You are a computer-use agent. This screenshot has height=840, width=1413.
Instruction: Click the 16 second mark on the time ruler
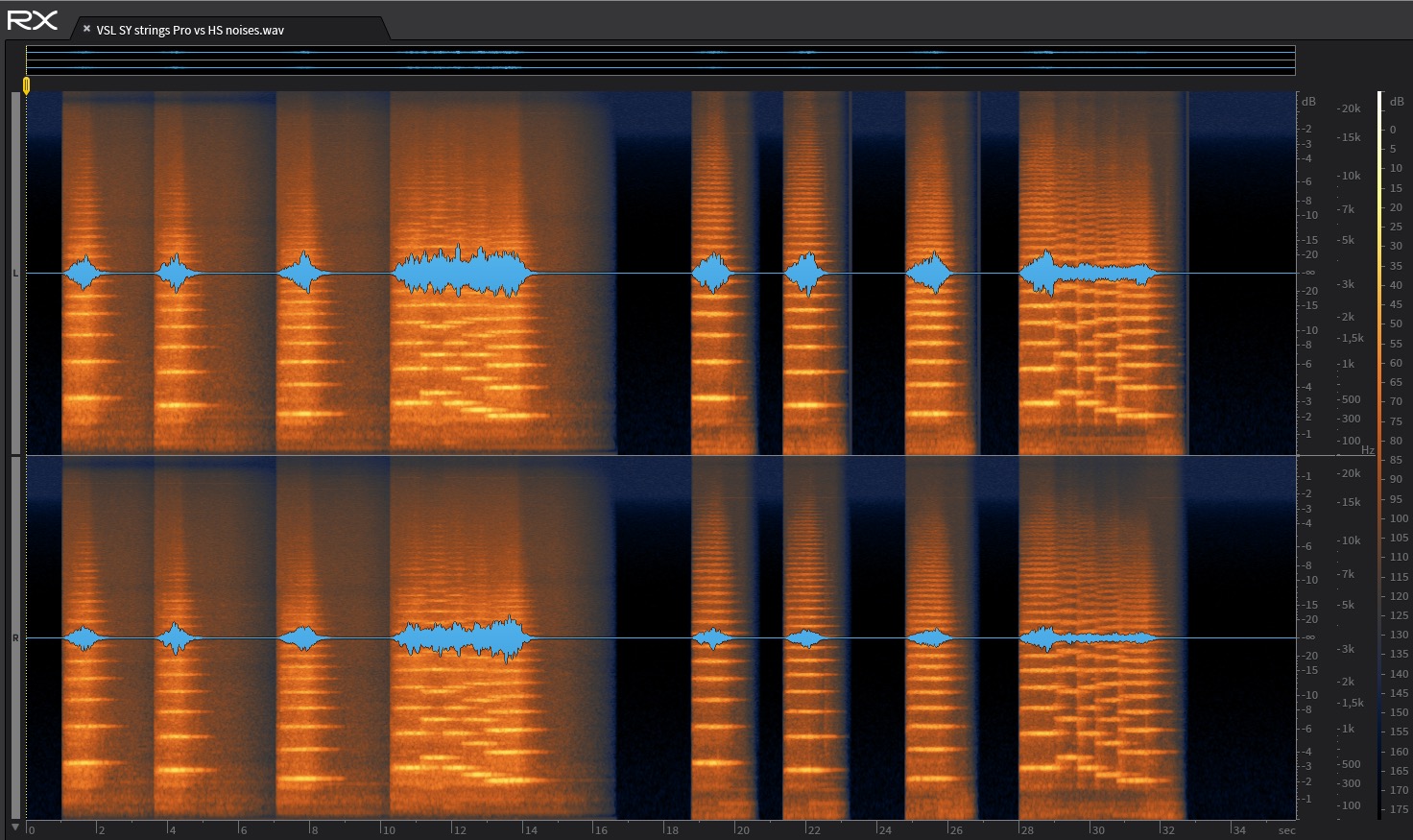[601, 830]
